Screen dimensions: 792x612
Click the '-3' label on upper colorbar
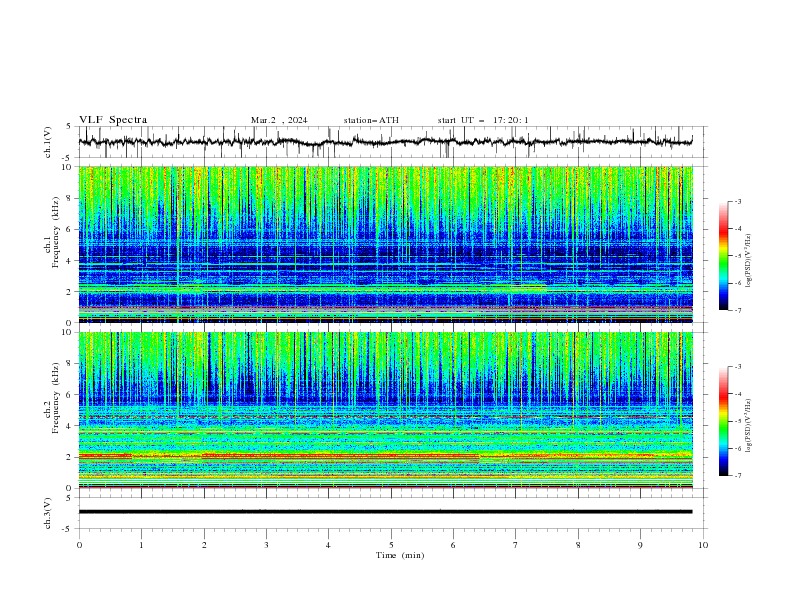point(737,201)
